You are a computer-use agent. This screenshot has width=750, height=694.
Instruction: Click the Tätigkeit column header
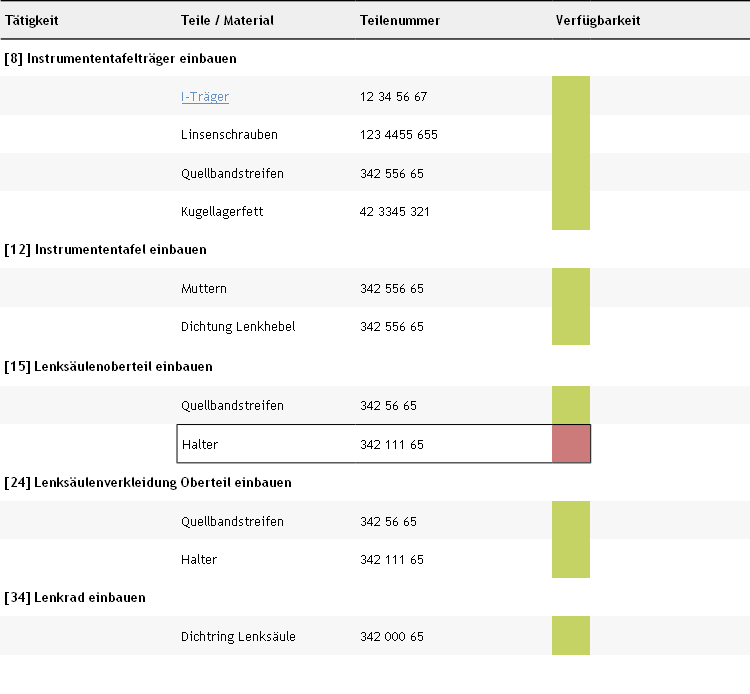point(33,20)
